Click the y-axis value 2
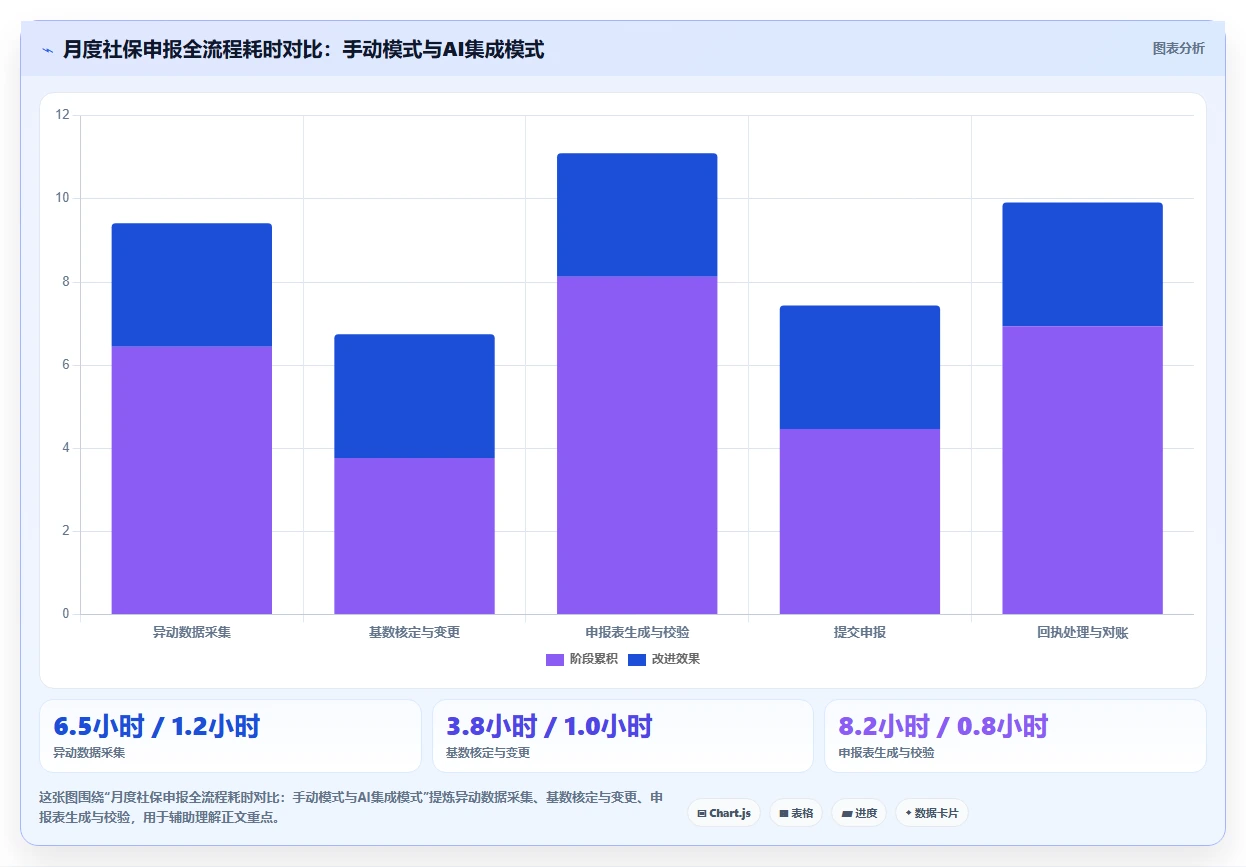Screen dimensions: 1246x867 coord(66,531)
